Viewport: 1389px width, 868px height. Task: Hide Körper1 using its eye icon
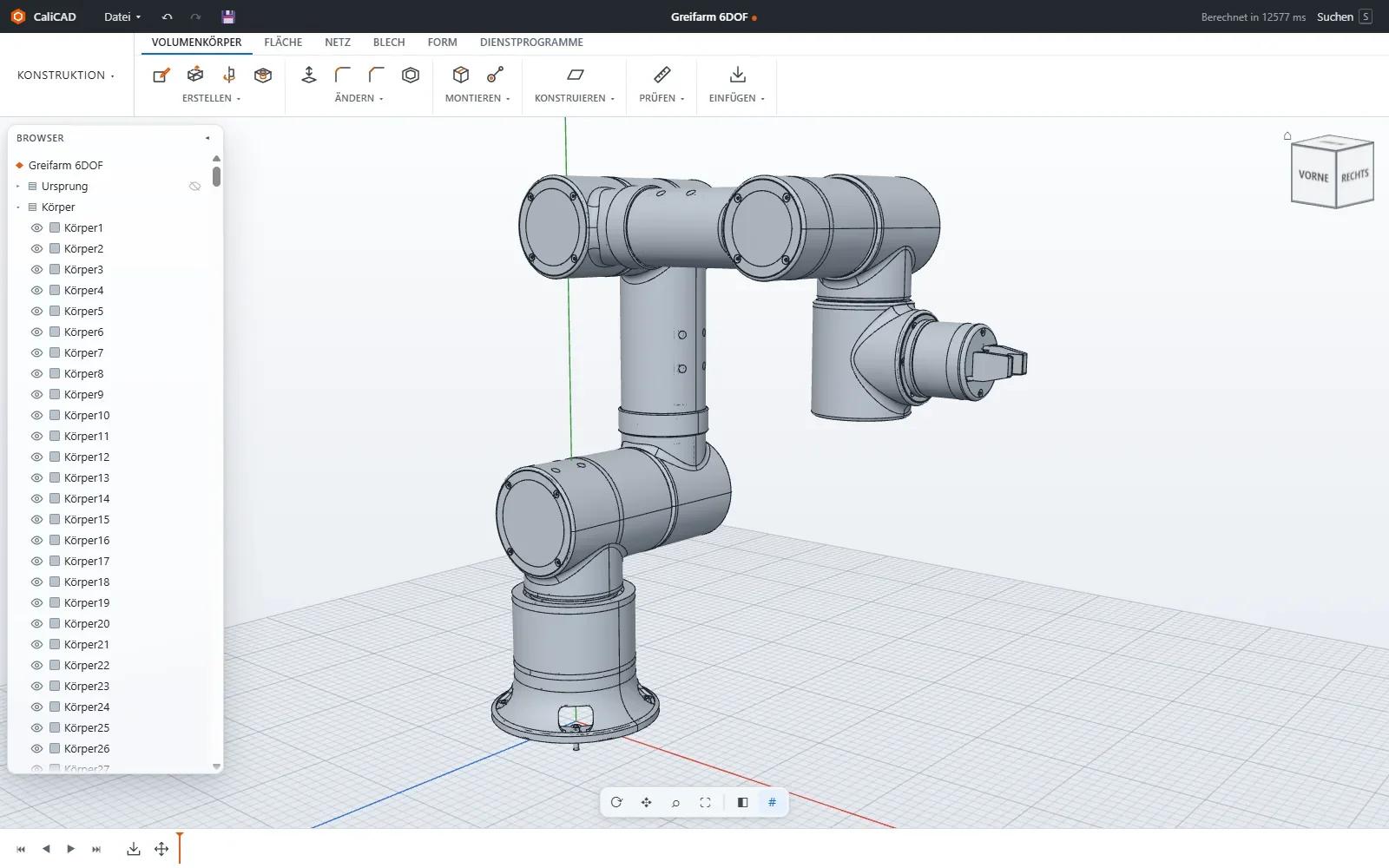point(36,228)
